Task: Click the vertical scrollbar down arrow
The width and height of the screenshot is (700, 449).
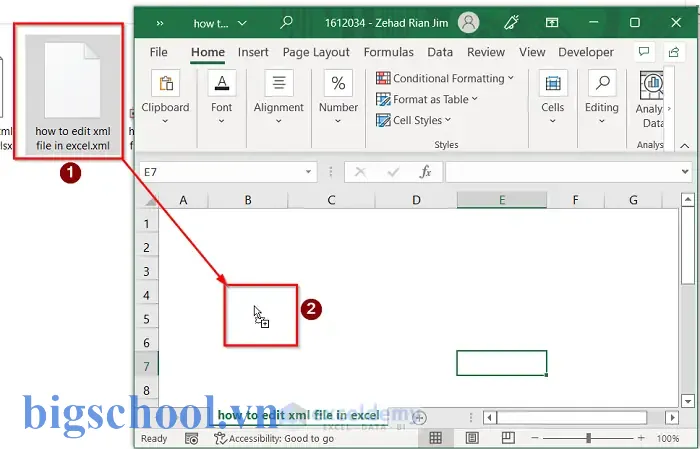Action: tap(688, 400)
